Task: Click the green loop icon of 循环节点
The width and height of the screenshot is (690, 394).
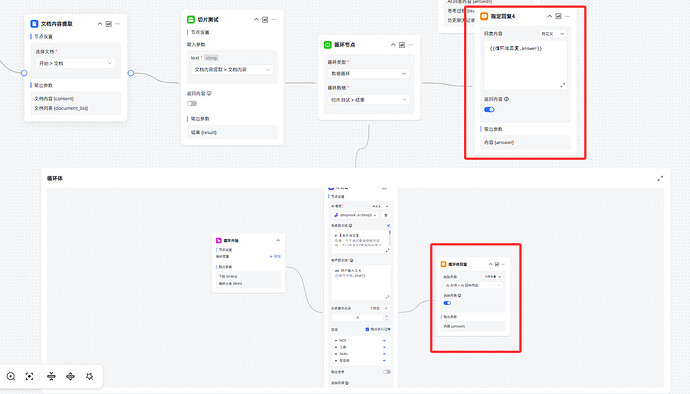Action: tap(327, 44)
